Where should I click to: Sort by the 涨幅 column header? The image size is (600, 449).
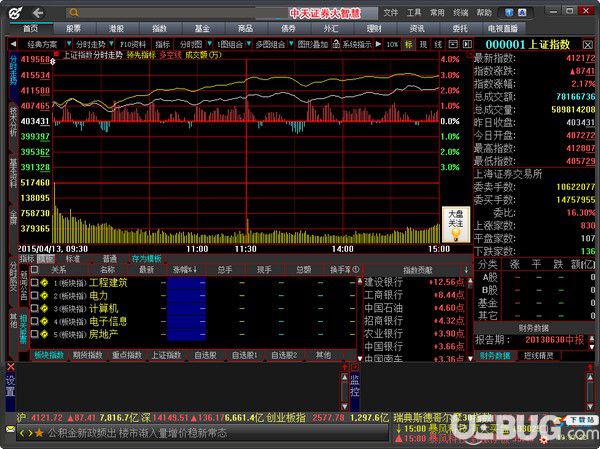[186, 270]
